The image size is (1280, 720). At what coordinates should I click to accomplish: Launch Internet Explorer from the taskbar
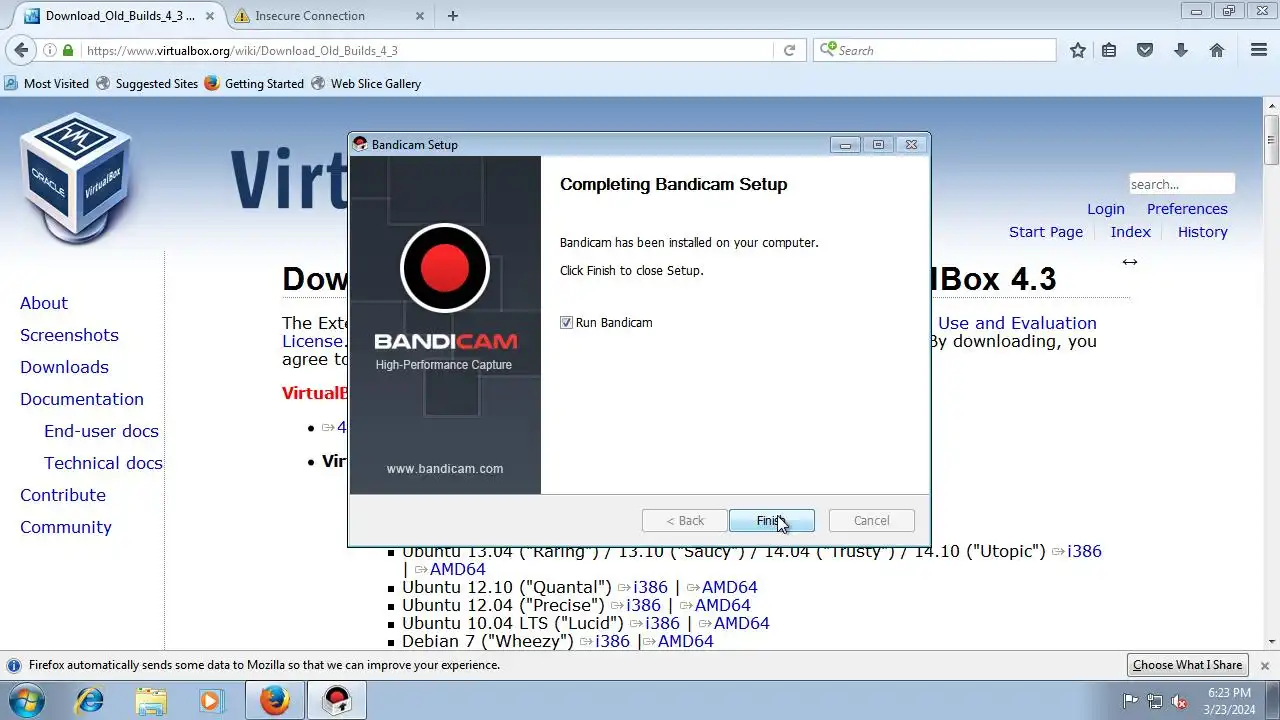[x=90, y=701]
